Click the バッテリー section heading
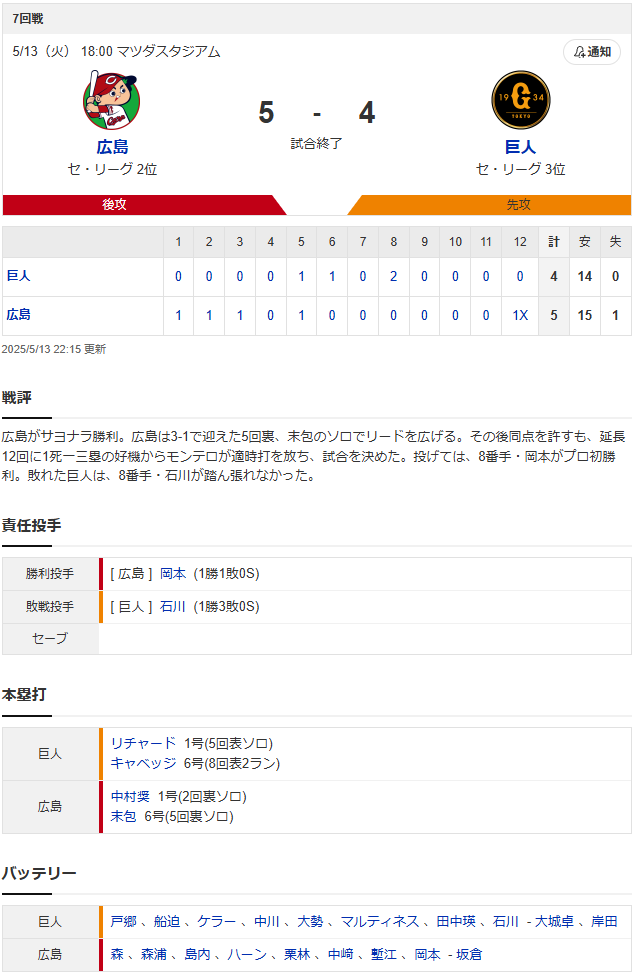634x974 pixels. pyautogui.click(x=38, y=873)
